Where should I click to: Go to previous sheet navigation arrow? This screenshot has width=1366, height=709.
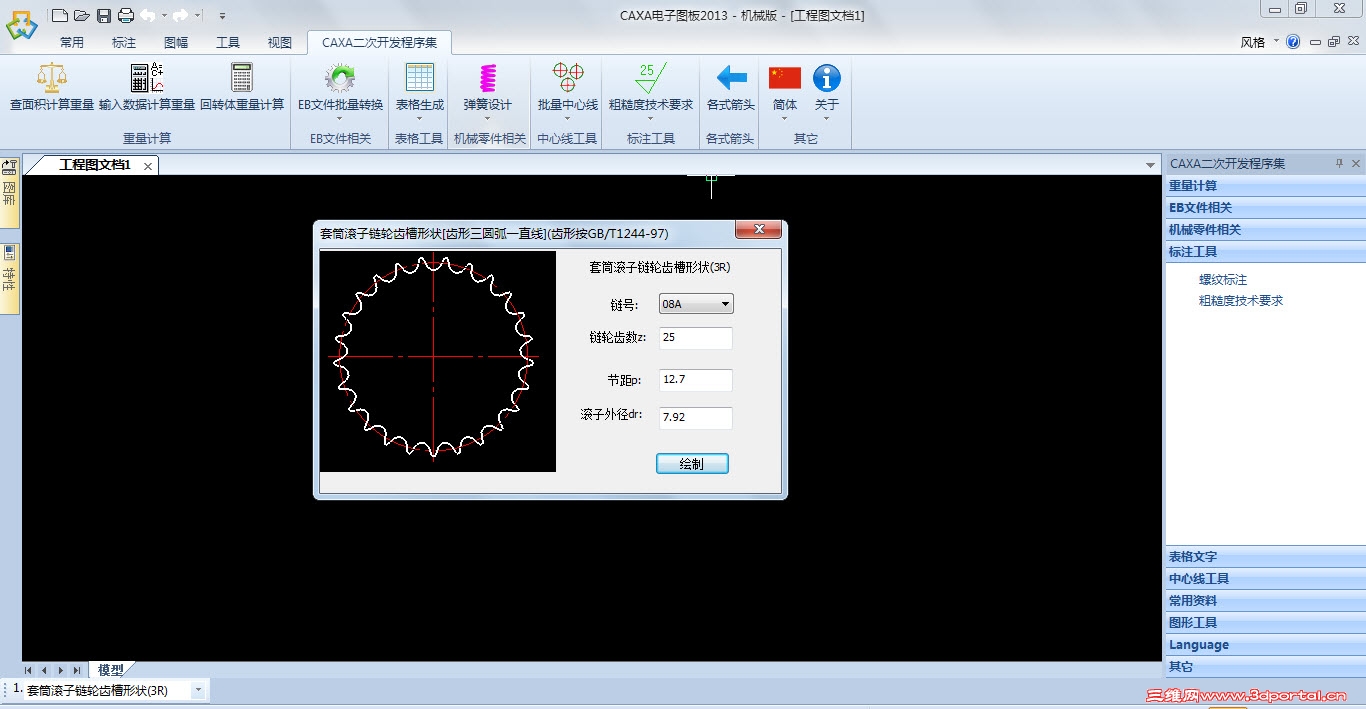point(44,670)
